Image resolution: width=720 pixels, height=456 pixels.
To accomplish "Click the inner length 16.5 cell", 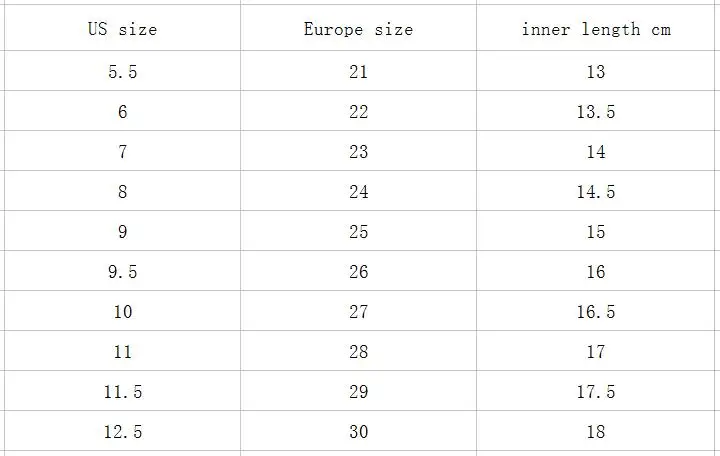I will click(x=596, y=311).
